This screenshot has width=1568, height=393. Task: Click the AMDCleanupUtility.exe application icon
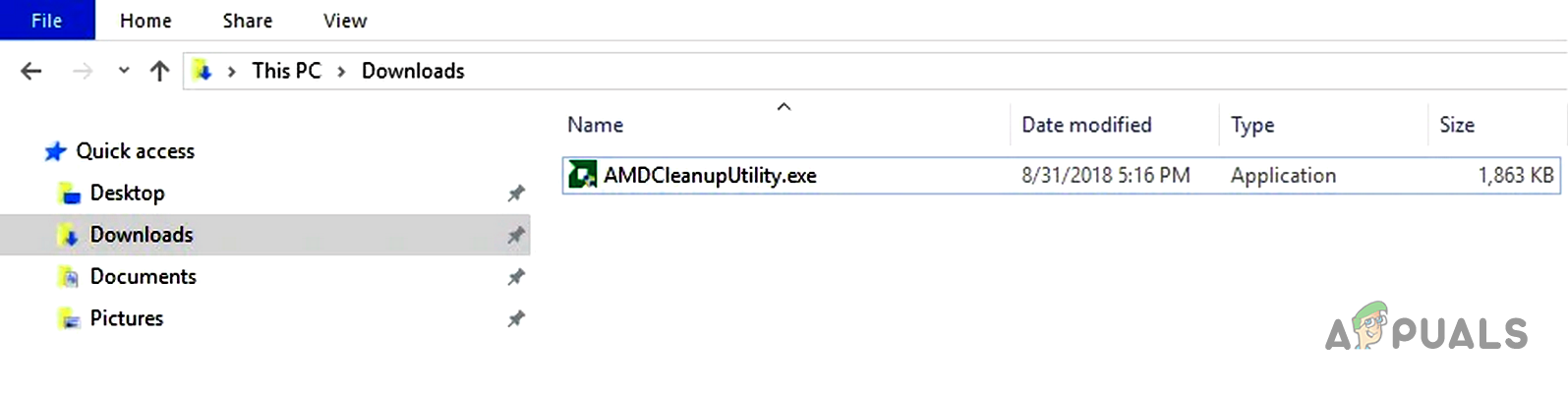click(582, 175)
